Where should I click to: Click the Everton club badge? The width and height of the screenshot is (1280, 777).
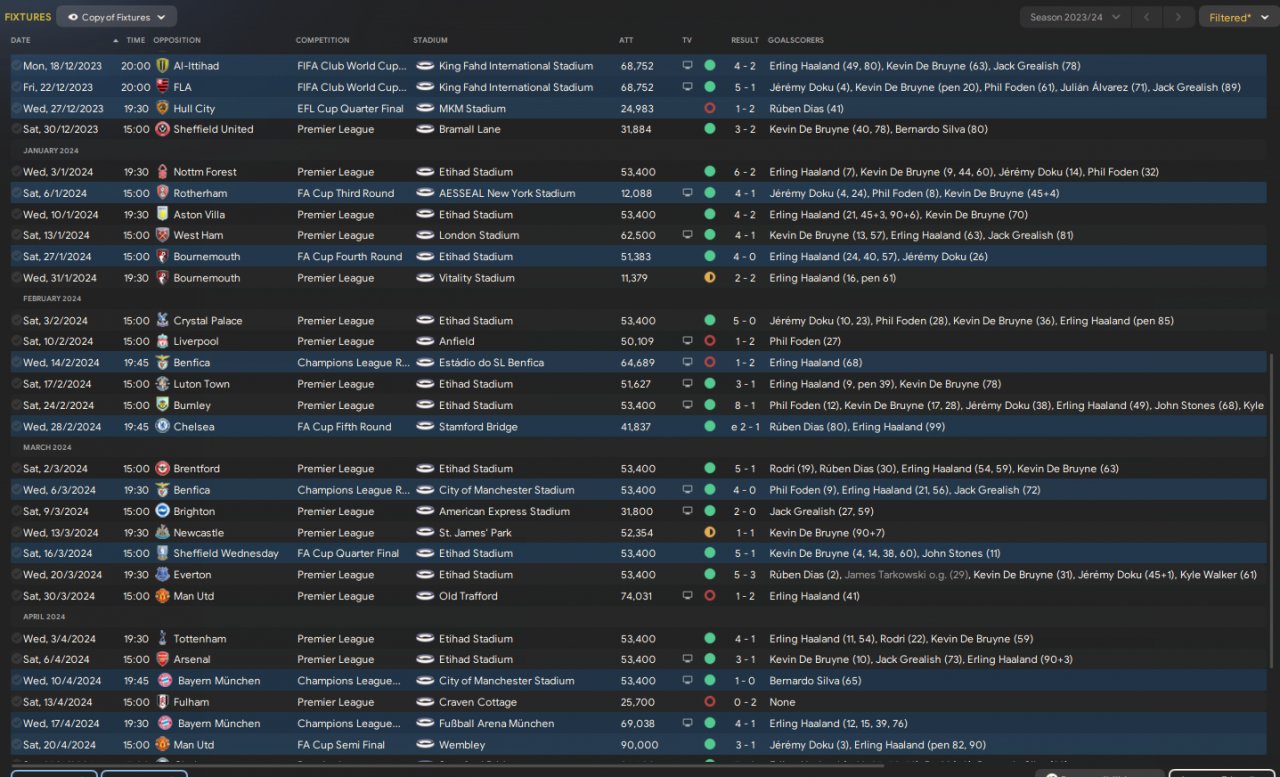162,574
